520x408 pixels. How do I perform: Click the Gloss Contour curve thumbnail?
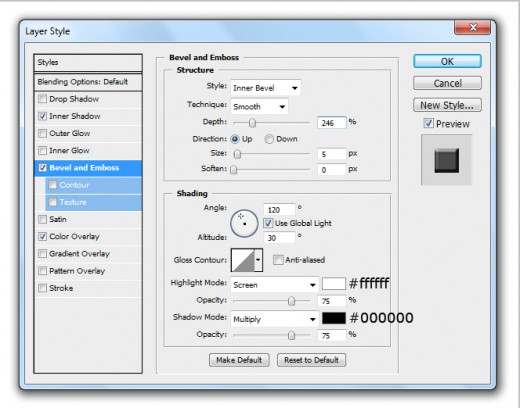click(x=243, y=260)
